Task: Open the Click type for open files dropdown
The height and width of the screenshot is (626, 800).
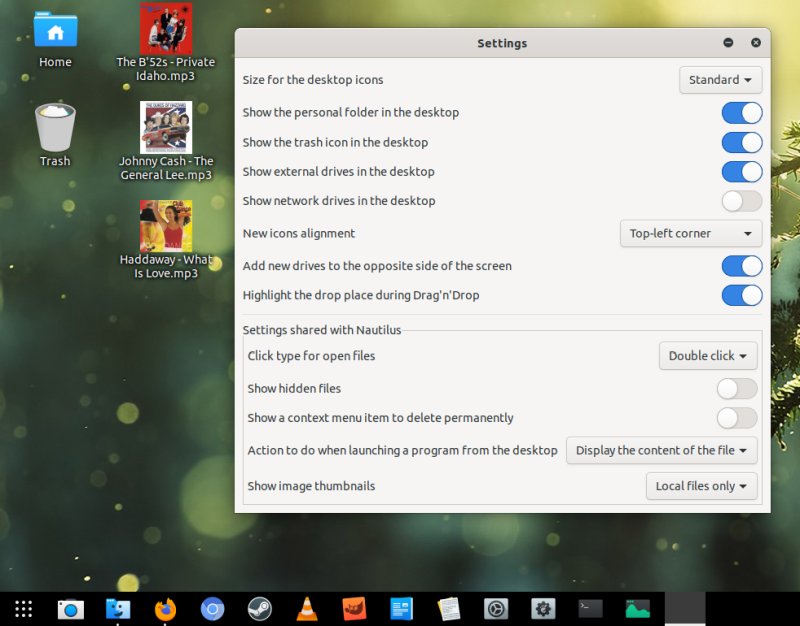Action: [708, 355]
